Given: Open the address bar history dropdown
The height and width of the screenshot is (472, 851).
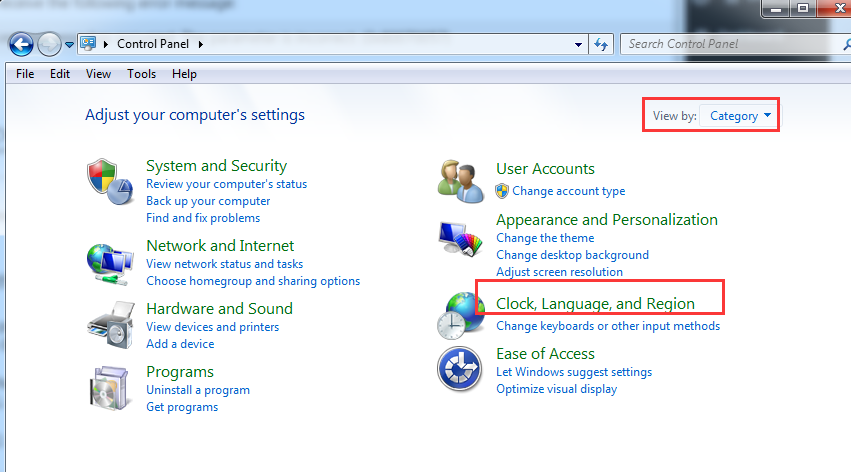Looking at the screenshot, I should pyautogui.click(x=578, y=44).
